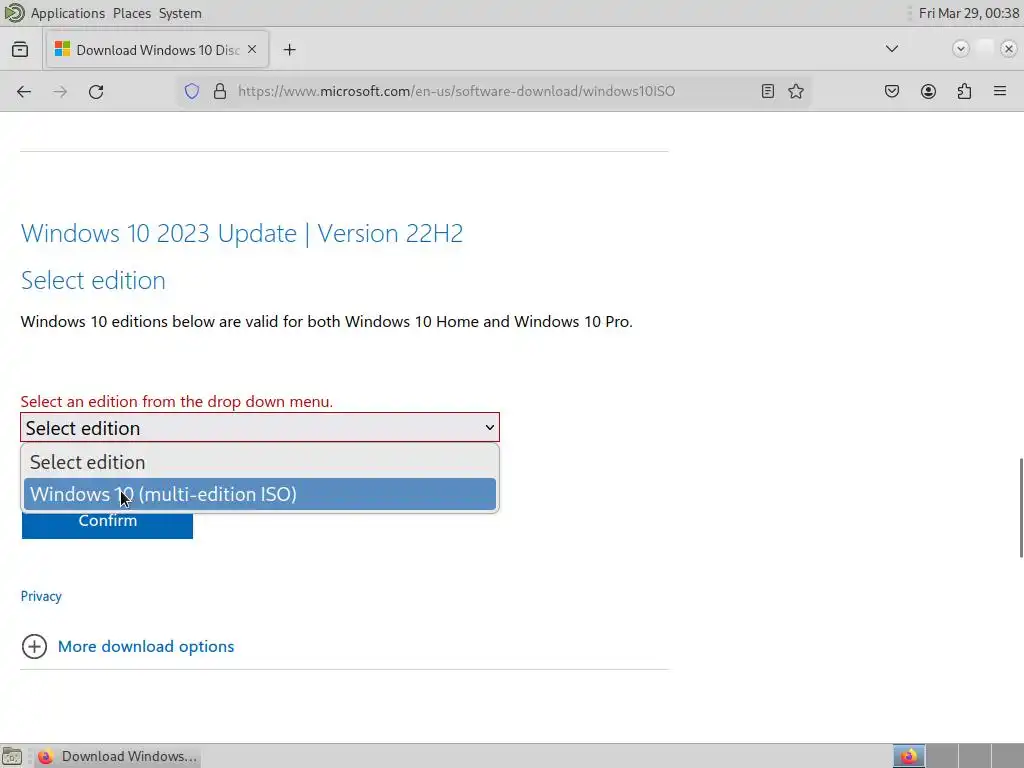The width and height of the screenshot is (1024, 768).
Task: Click the microsoft.com URL address field
Action: (456, 91)
